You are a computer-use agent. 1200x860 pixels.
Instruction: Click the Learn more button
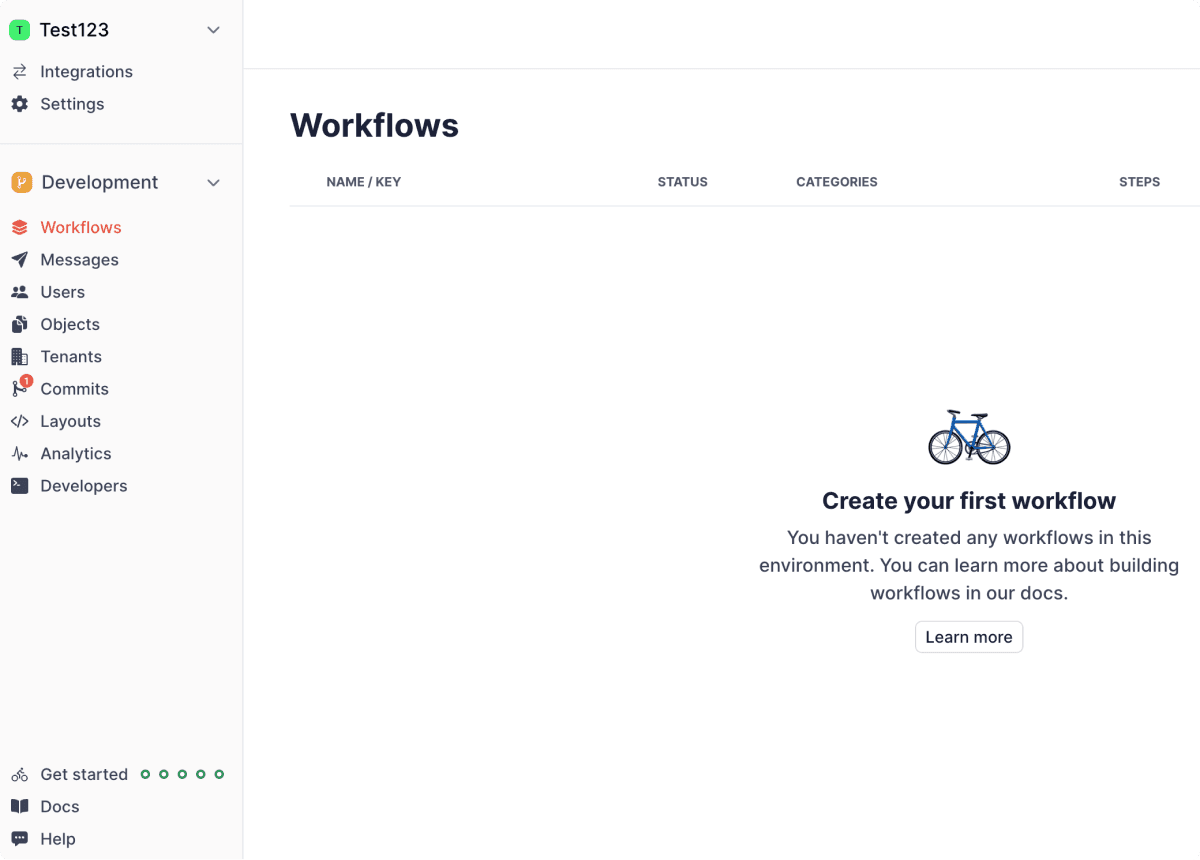click(x=968, y=636)
